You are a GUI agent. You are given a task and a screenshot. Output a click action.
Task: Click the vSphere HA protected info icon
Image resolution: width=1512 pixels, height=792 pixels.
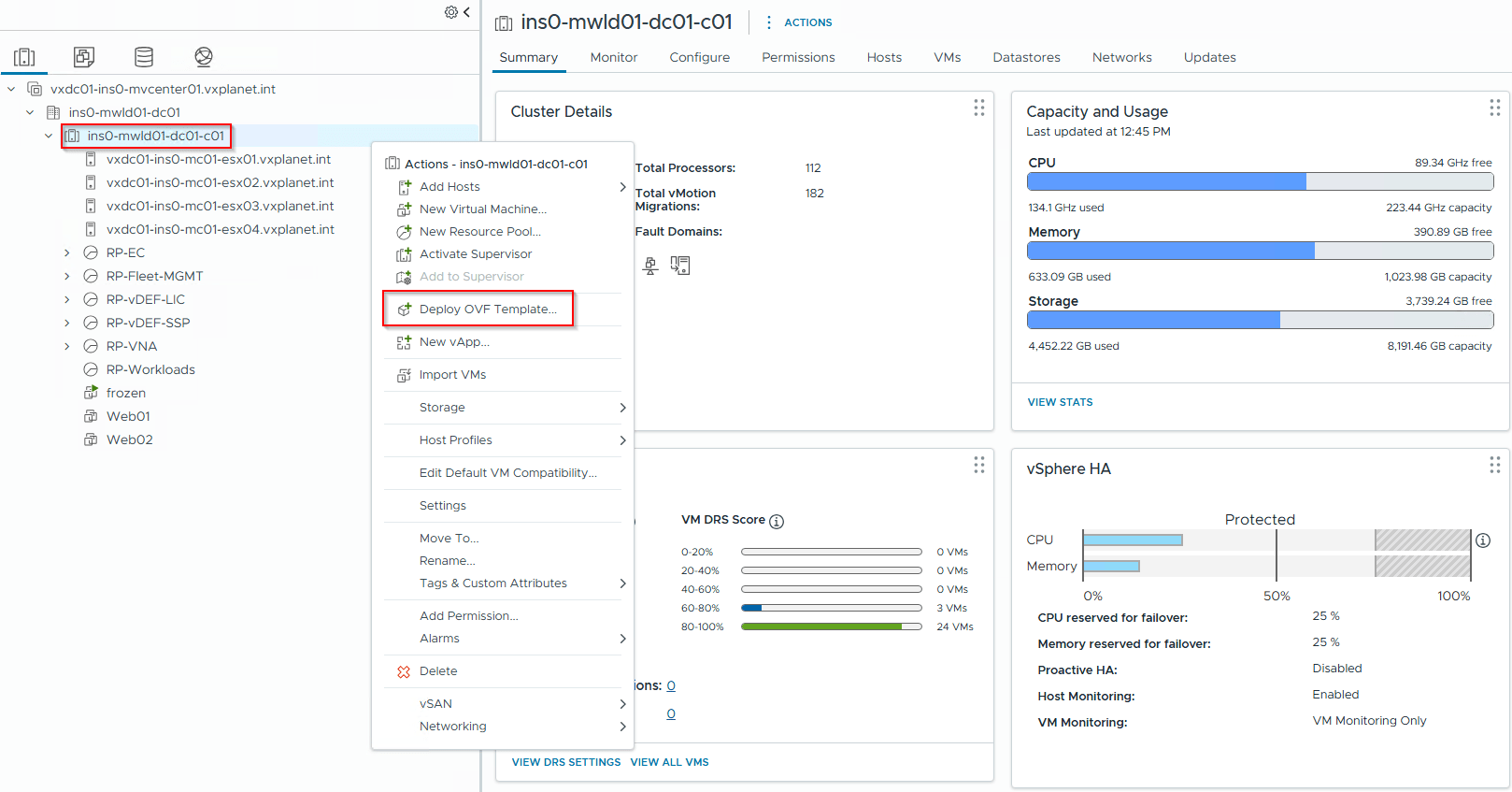tap(1483, 540)
